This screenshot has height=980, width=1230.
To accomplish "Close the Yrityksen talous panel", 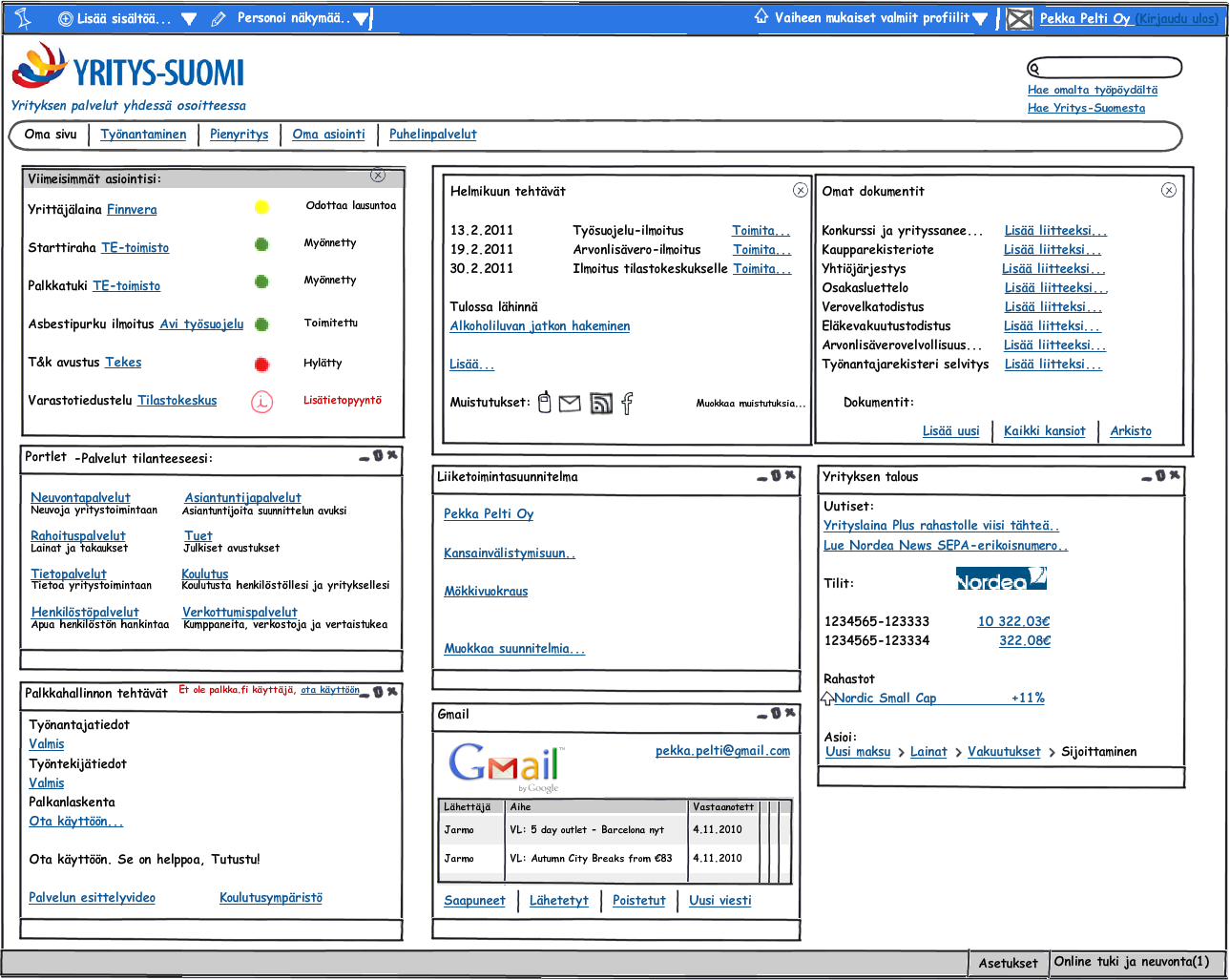I will (x=1175, y=474).
